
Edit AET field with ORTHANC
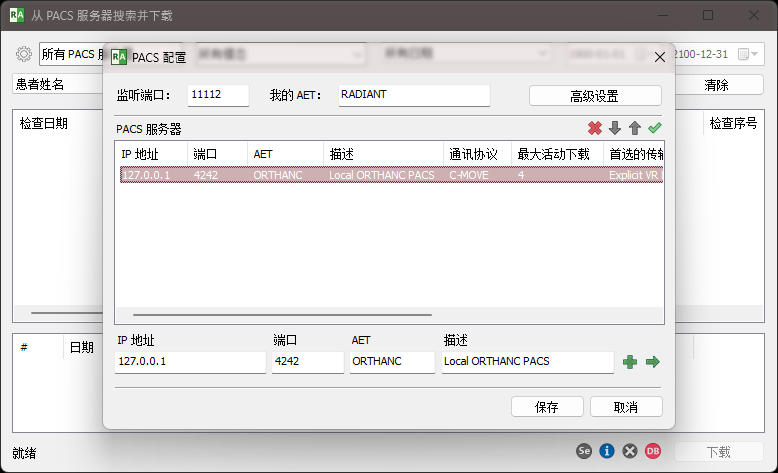392,362
